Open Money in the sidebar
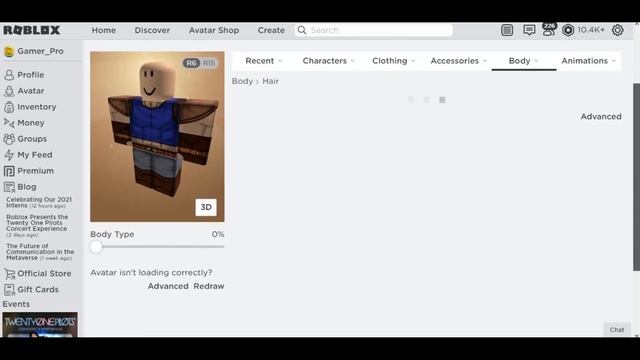The height and width of the screenshot is (360, 640). click(x=31, y=123)
